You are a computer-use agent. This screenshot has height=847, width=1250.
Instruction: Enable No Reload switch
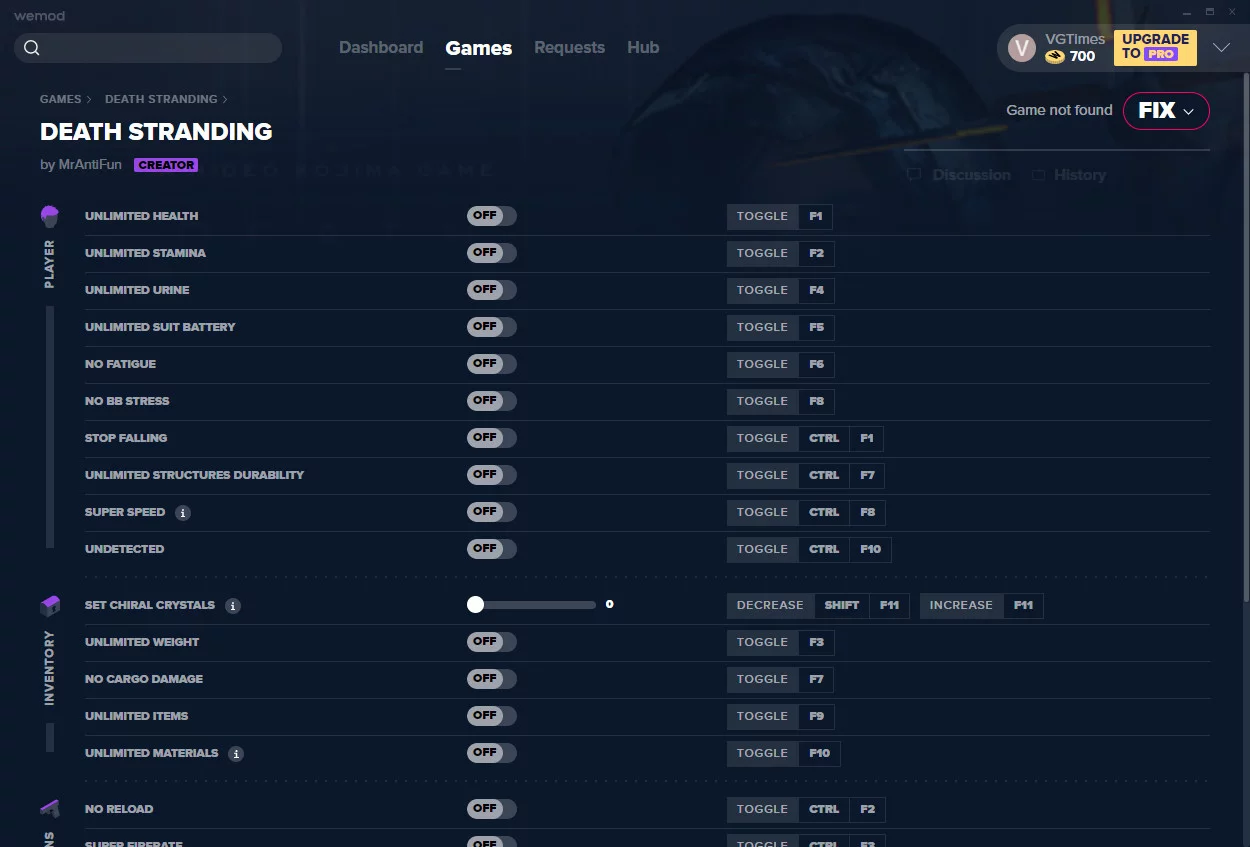pos(492,809)
